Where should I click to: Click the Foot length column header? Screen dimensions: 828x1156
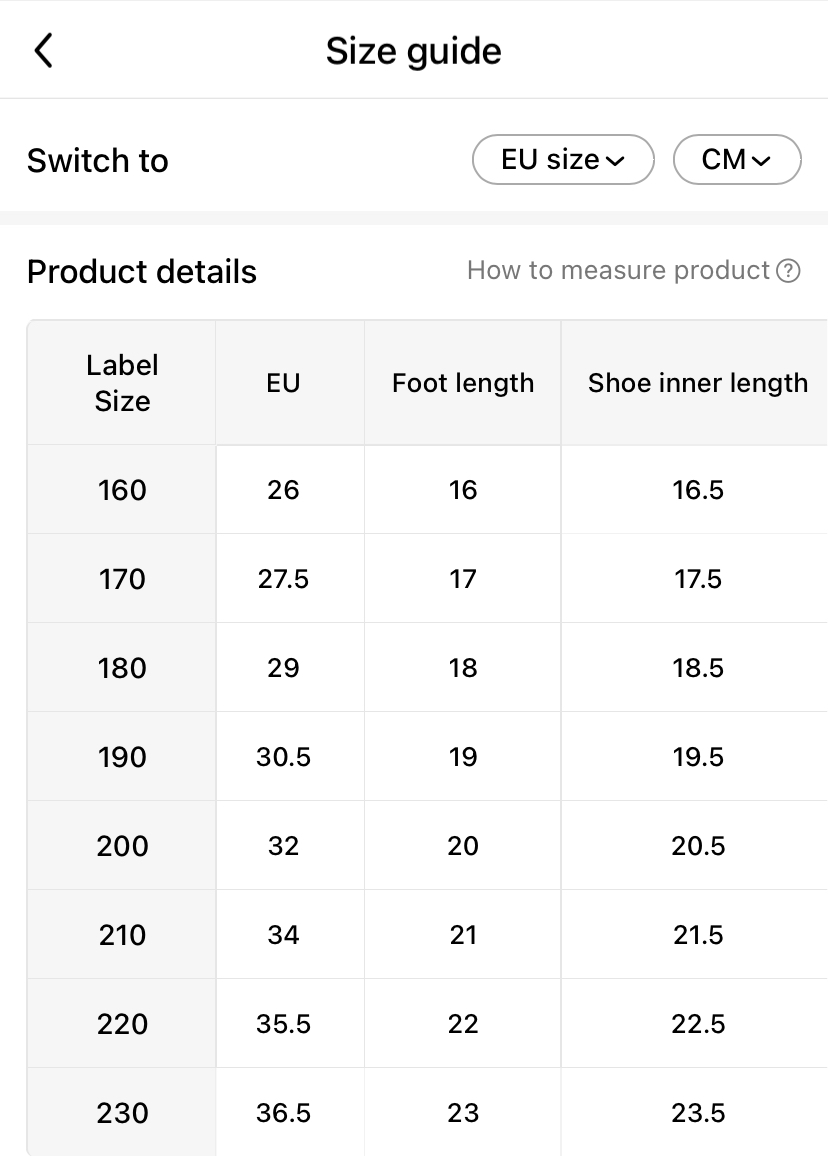click(x=463, y=383)
